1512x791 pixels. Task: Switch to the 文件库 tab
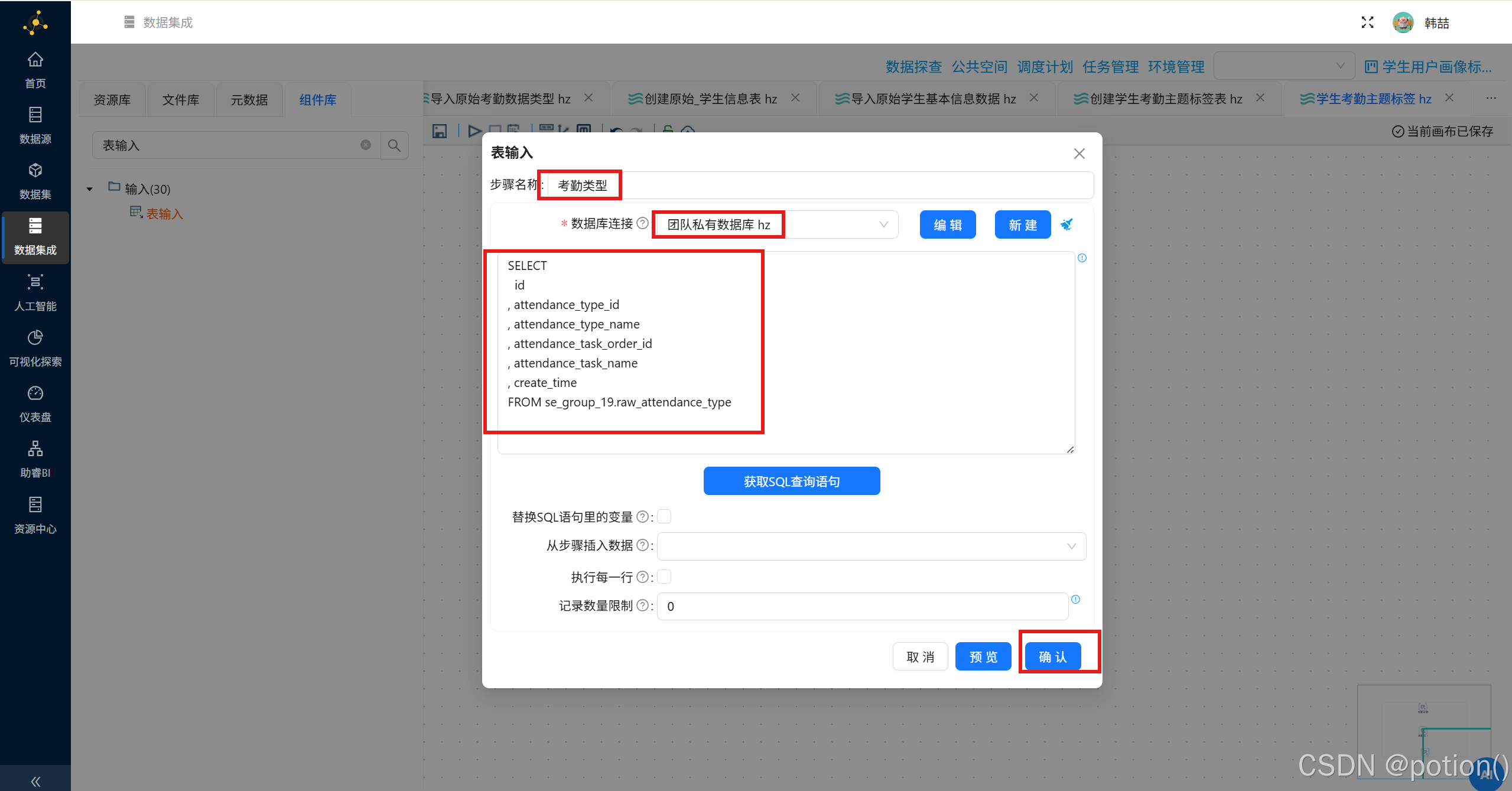click(x=181, y=100)
